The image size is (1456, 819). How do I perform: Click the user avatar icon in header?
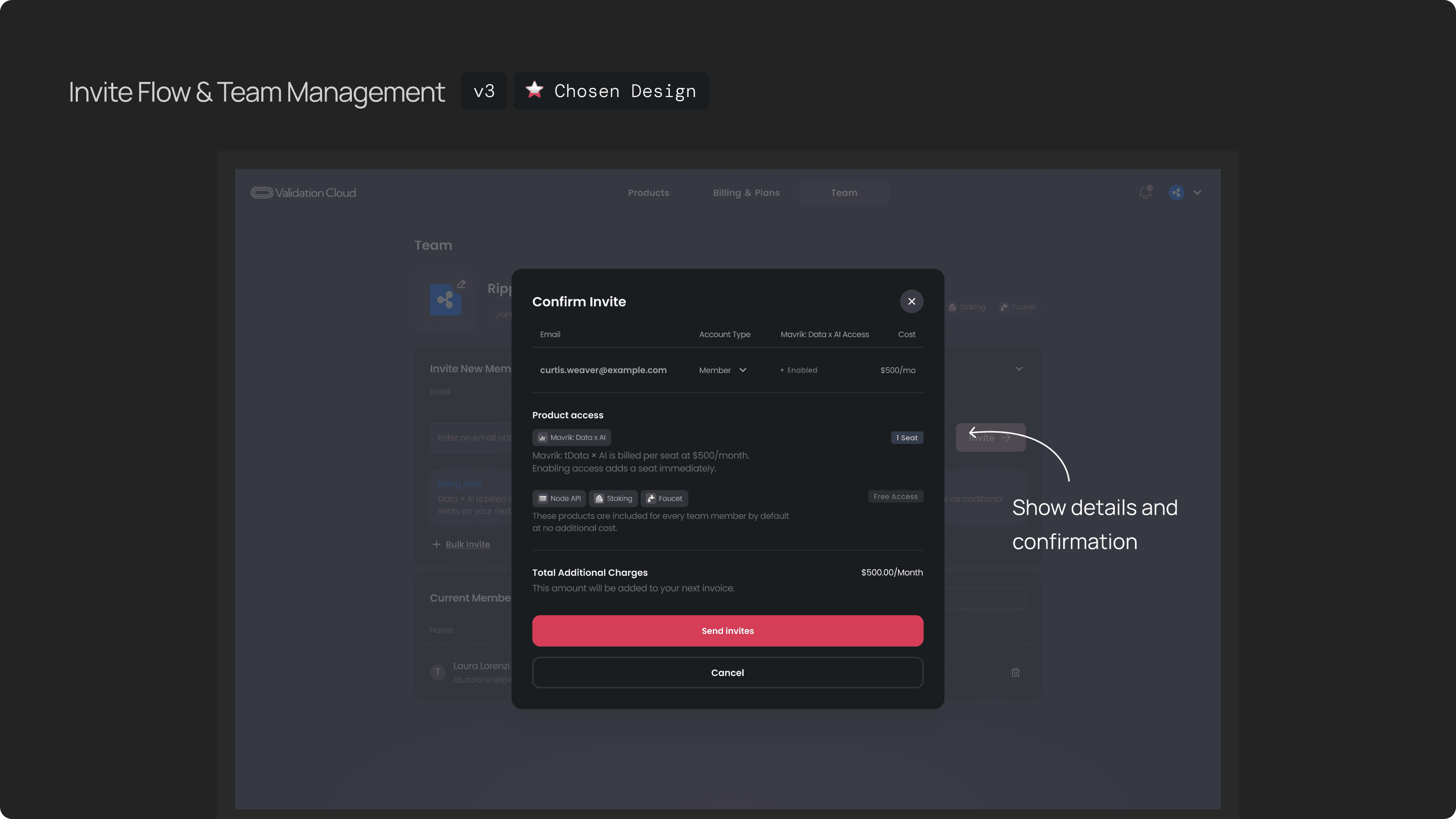pyautogui.click(x=1176, y=193)
